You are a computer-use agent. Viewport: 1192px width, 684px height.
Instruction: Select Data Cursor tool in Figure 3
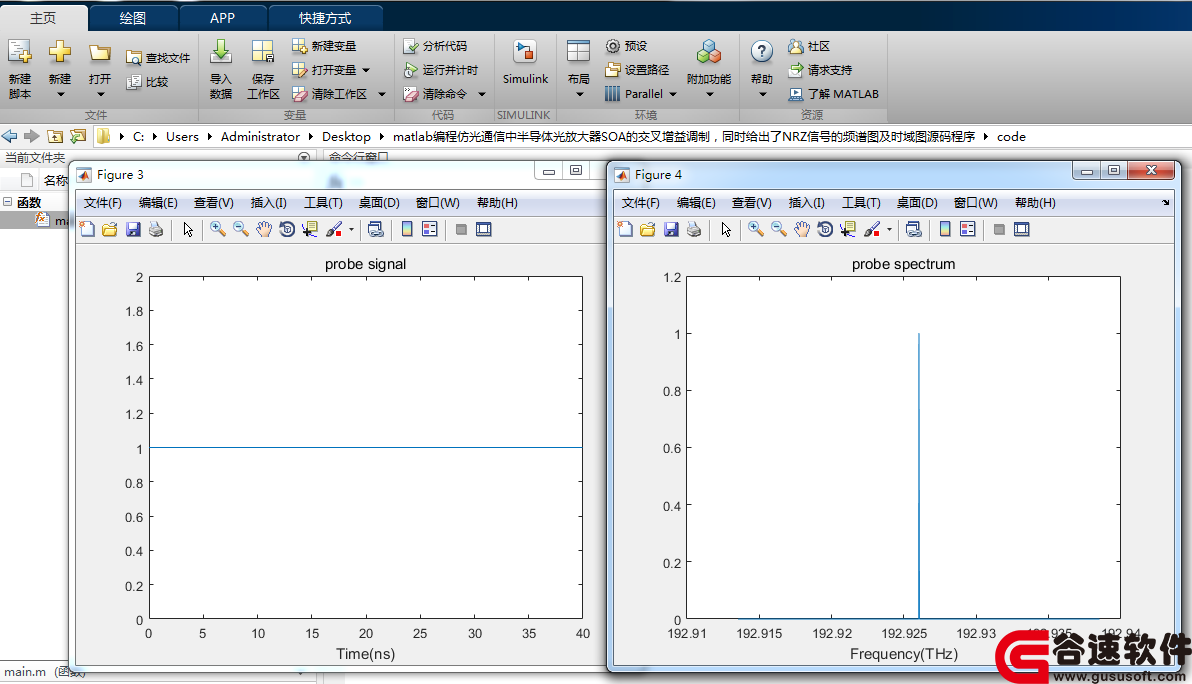tap(309, 230)
